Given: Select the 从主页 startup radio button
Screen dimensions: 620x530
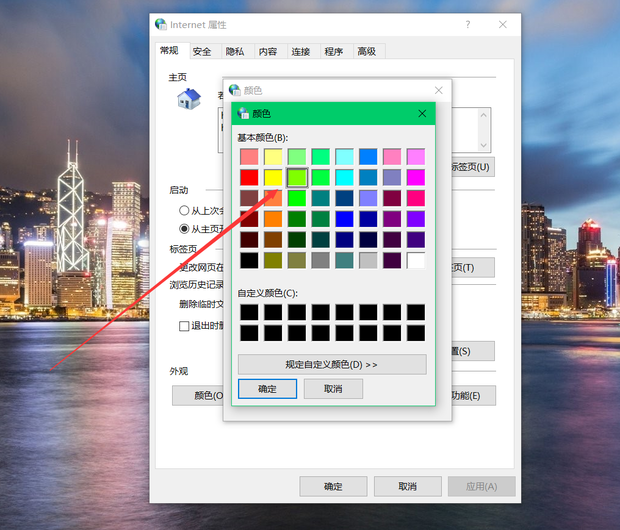Looking at the screenshot, I should (184, 229).
